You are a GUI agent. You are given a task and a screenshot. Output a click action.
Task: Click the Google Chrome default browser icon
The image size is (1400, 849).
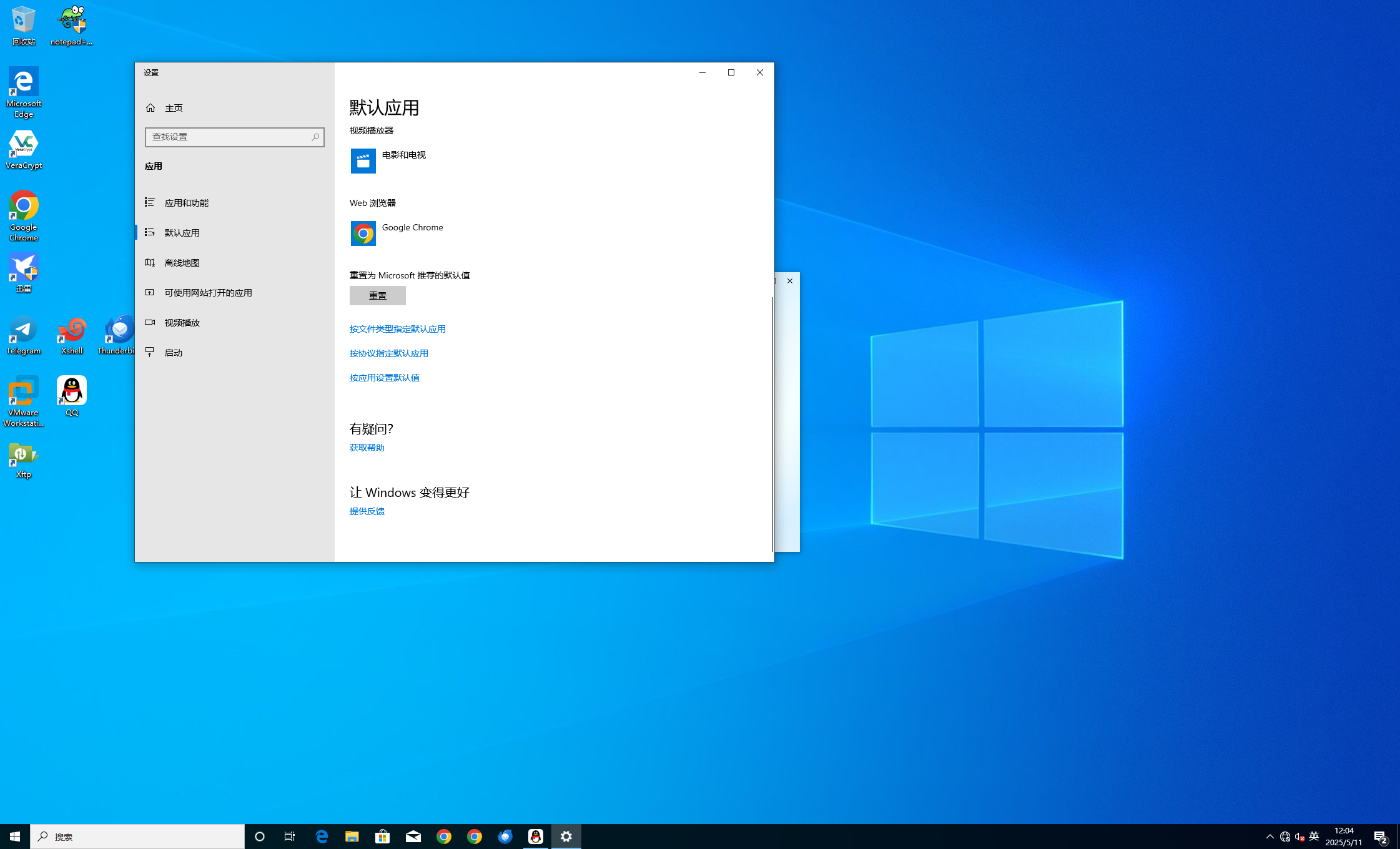pyautogui.click(x=363, y=233)
